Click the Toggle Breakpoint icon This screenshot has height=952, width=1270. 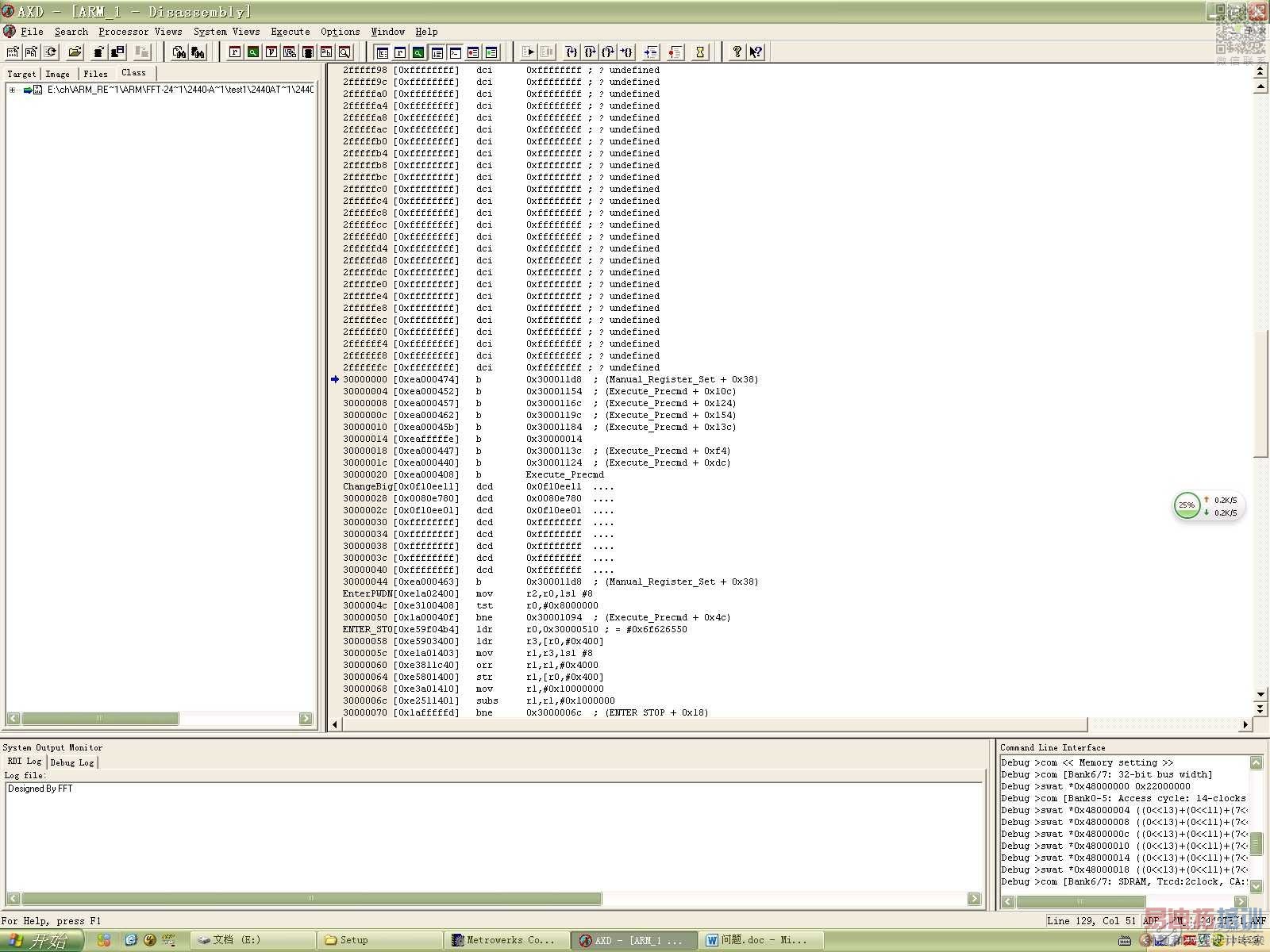[x=675, y=52]
